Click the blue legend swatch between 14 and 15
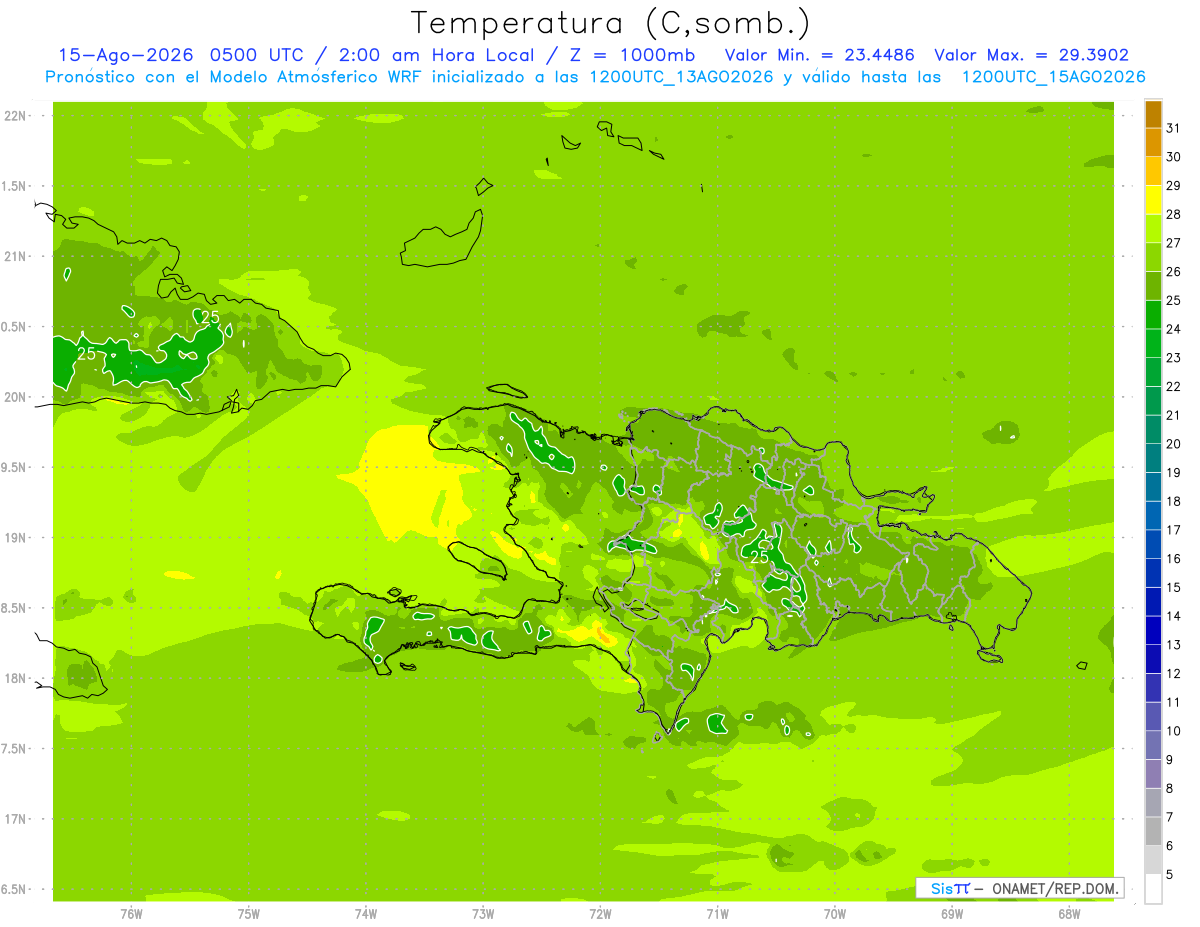The width and height of the screenshot is (1200, 927). pyautogui.click(x=1153, y=602)
